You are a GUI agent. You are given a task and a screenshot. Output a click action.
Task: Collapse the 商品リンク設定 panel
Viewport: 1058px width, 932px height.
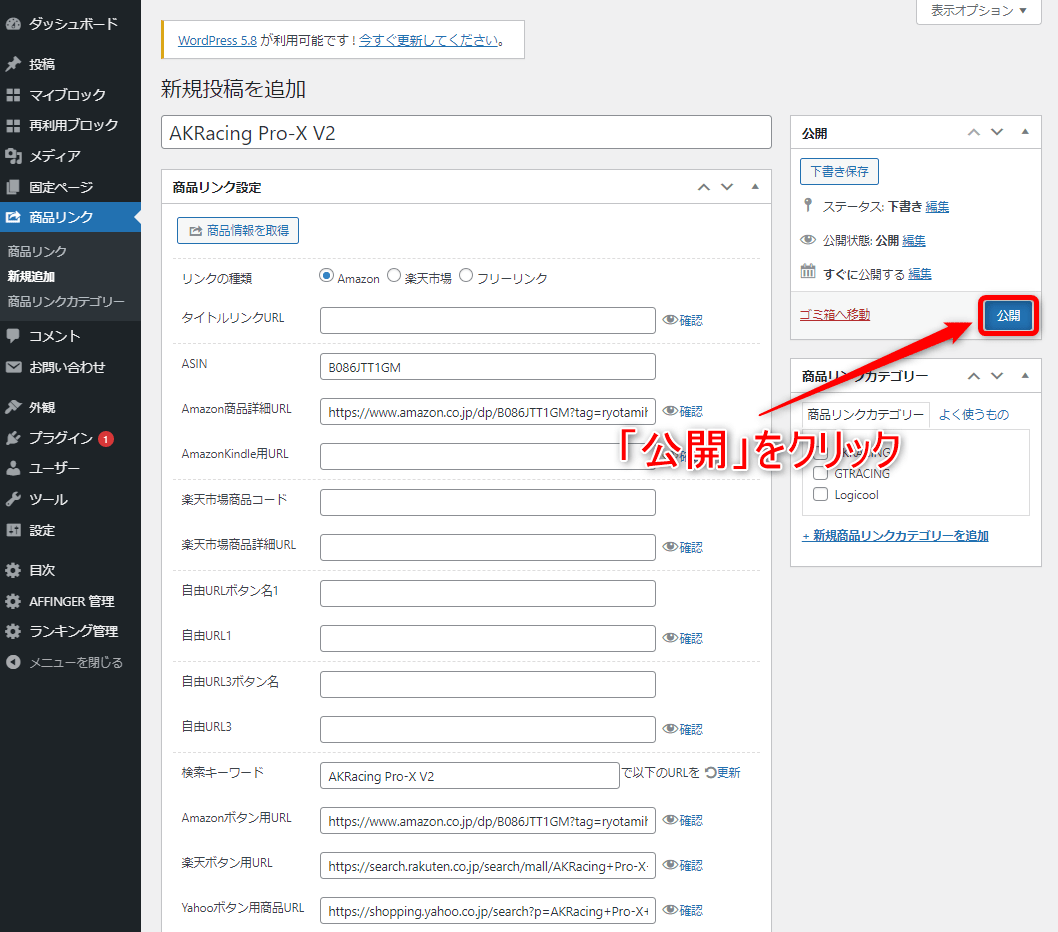click(755, 187)
